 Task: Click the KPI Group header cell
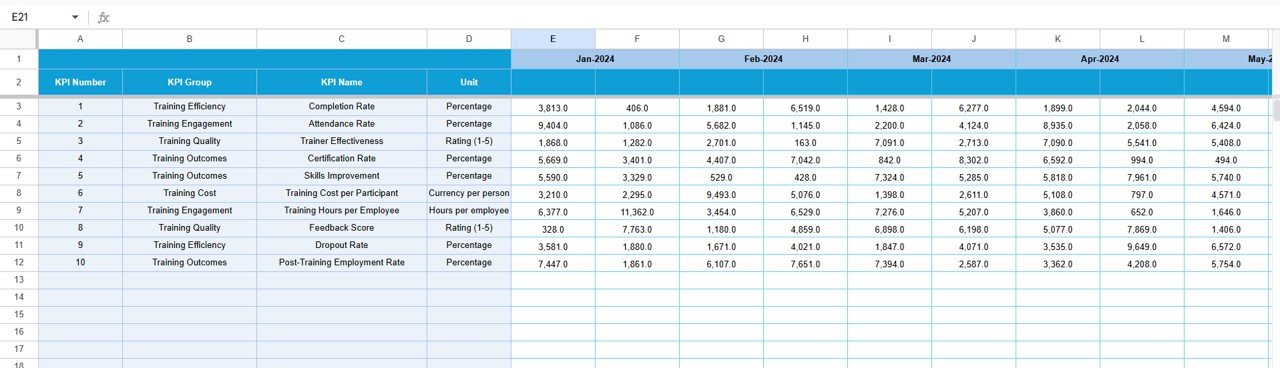[189, 82]
